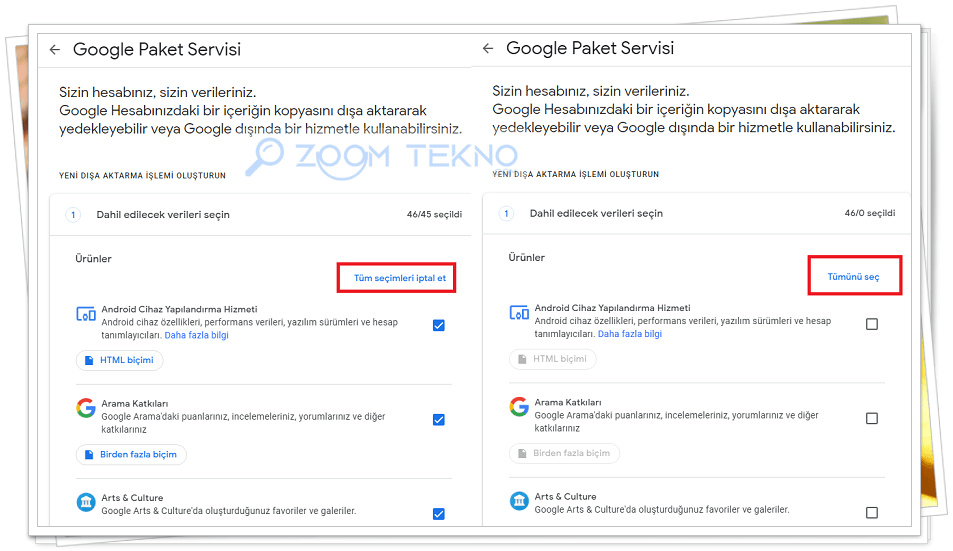The width and height of the screenshot is (953, 551).
Task: Click Android device icon in left panel
Action: [x=86, y=314]
